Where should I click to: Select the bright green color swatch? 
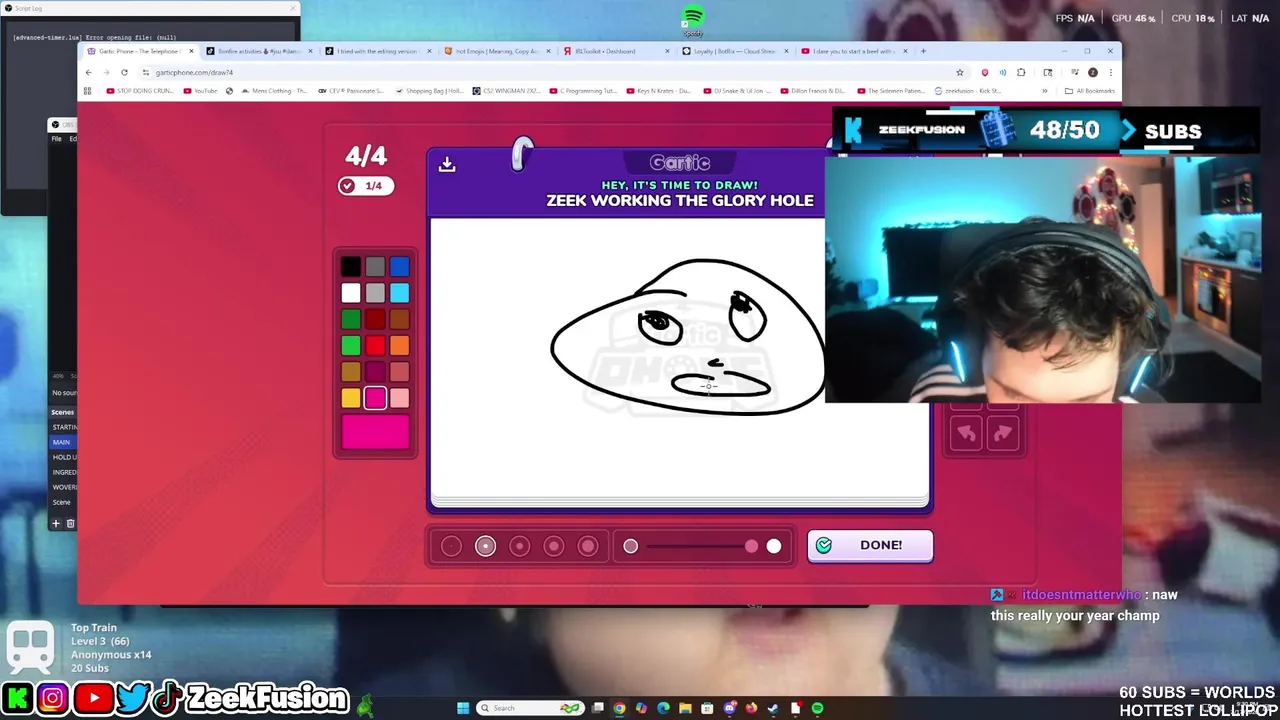350,346
